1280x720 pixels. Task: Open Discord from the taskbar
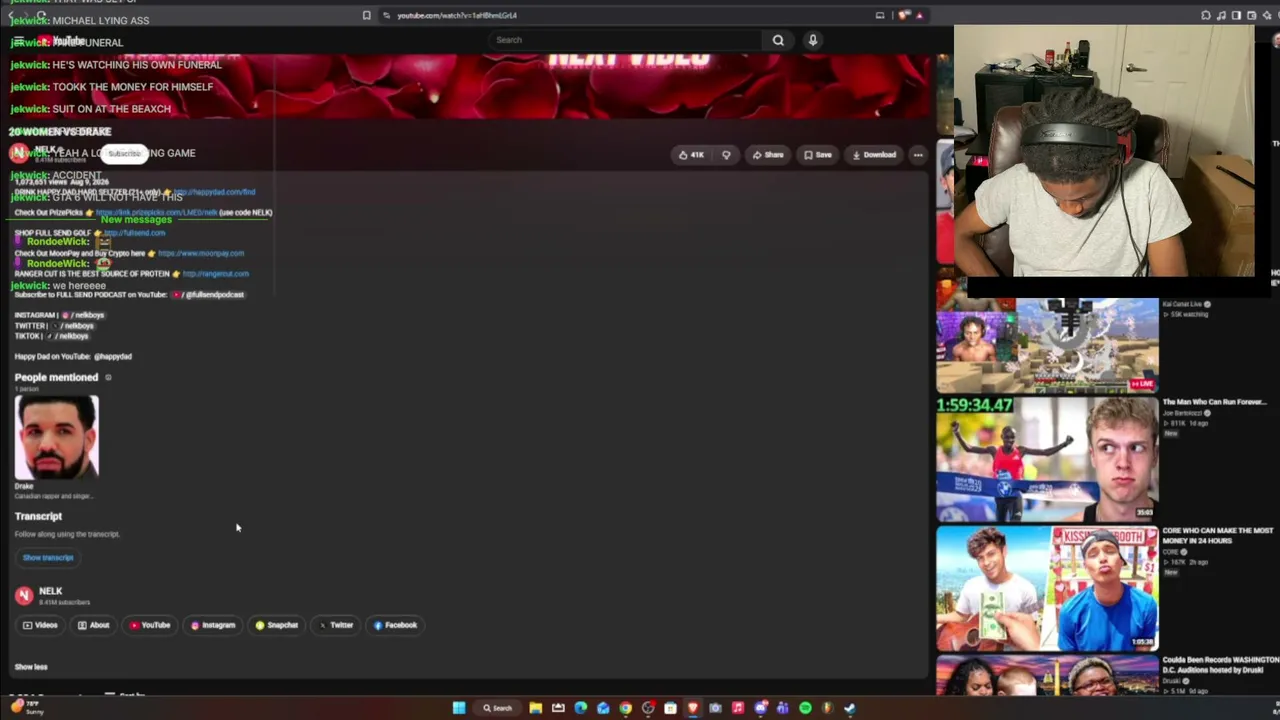point(760,708)
